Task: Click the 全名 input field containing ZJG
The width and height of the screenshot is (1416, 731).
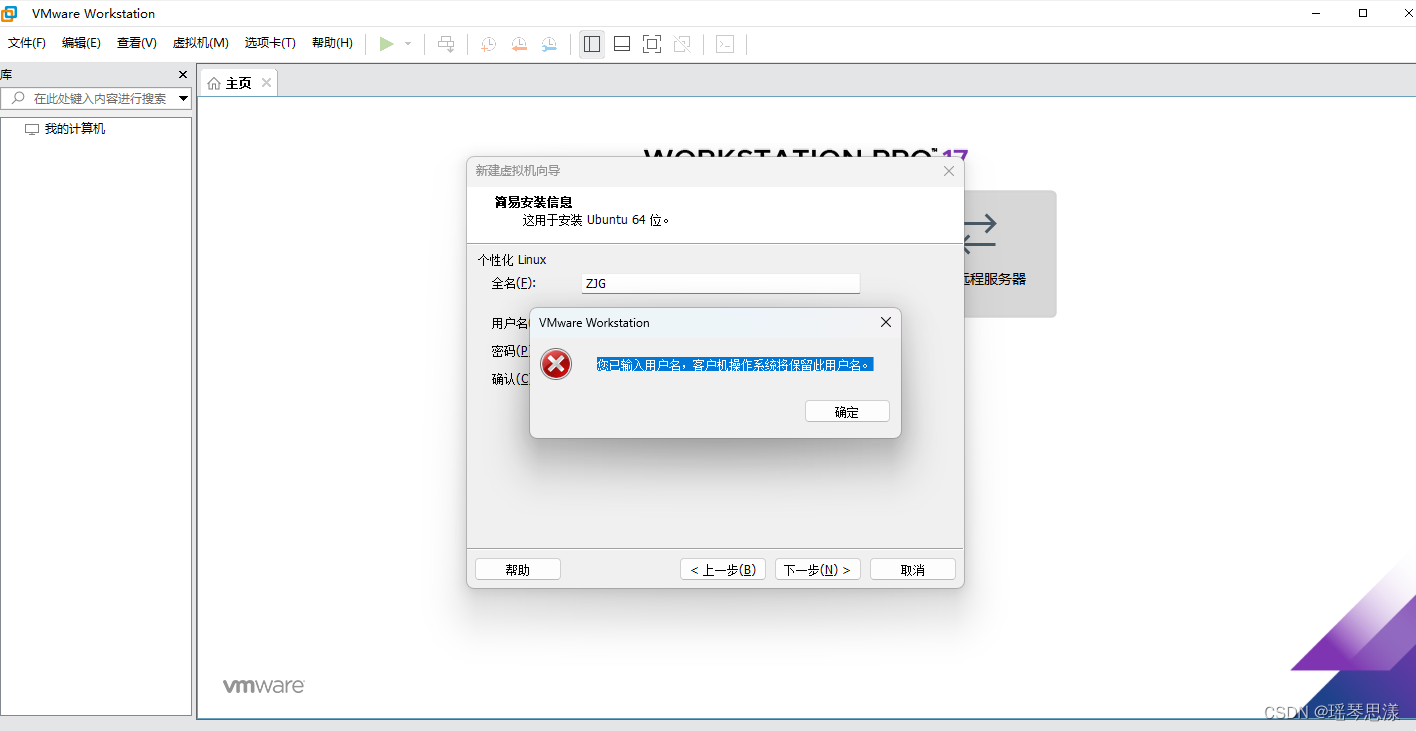Action: click(721, 283)
